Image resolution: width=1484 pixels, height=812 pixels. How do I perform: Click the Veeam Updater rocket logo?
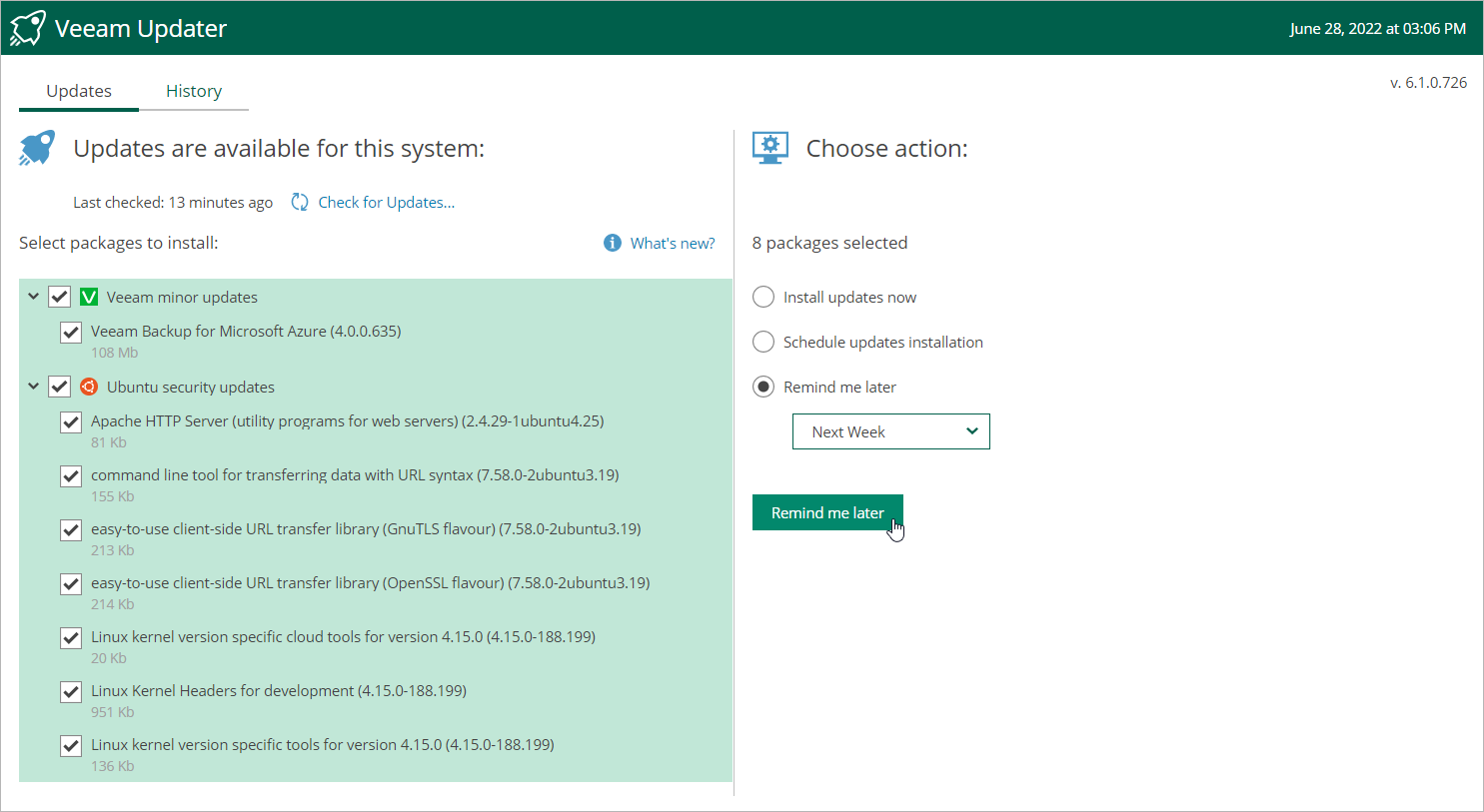coord(28,28)
